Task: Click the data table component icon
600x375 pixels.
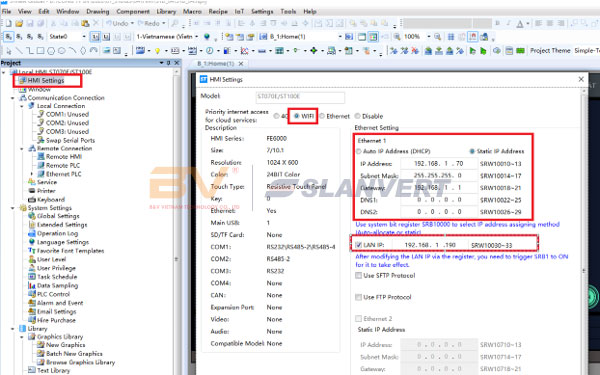Action: pyautogui.click(x=279, y=51)
